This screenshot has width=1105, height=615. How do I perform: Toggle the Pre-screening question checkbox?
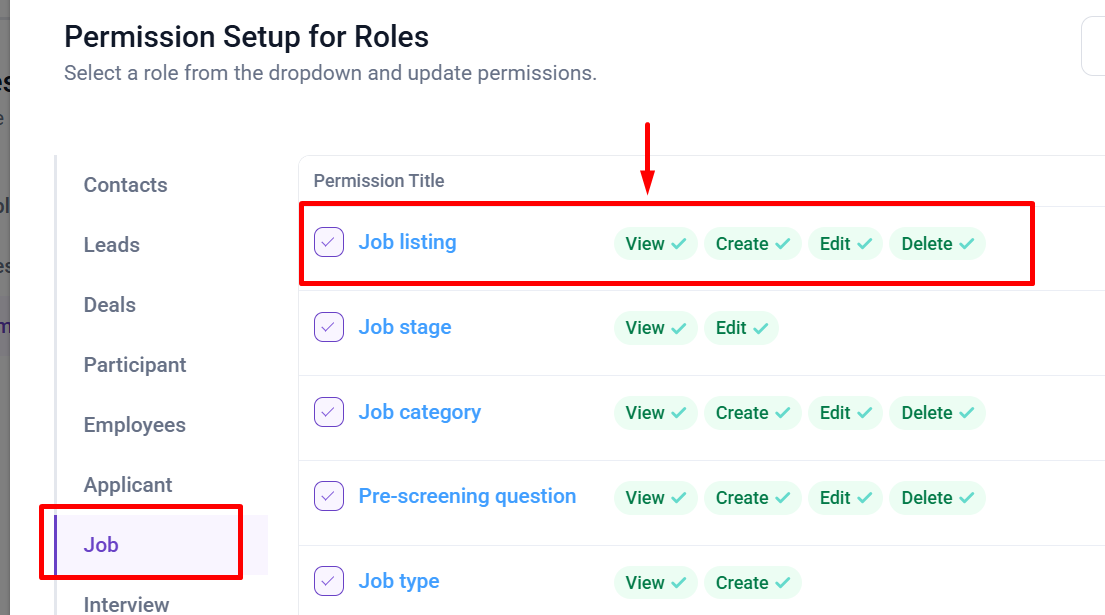[328, 496]
